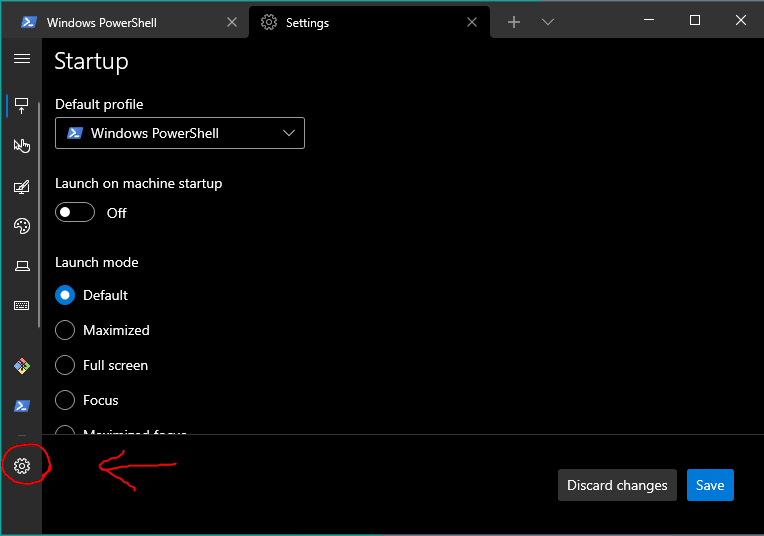Open the JSON file gear icon
764x536 pixels.
click(x=22, y=466)
